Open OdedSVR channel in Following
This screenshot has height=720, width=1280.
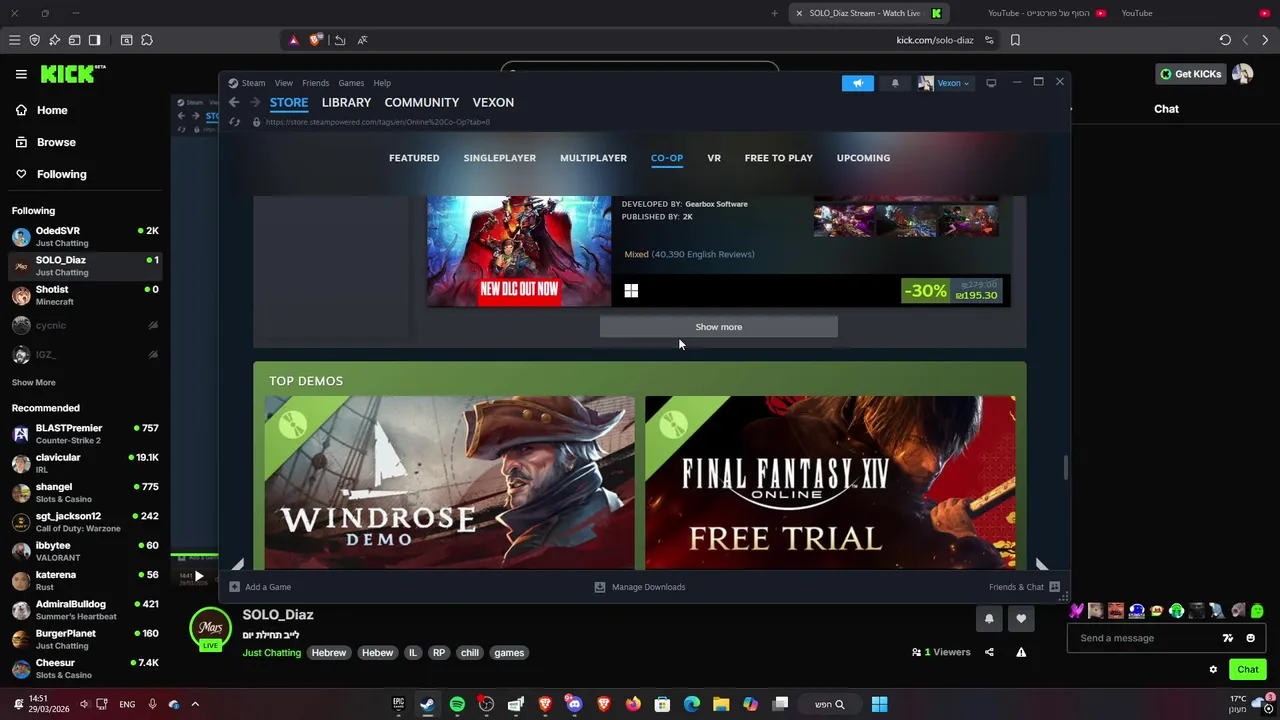click(x=85, y=236)
